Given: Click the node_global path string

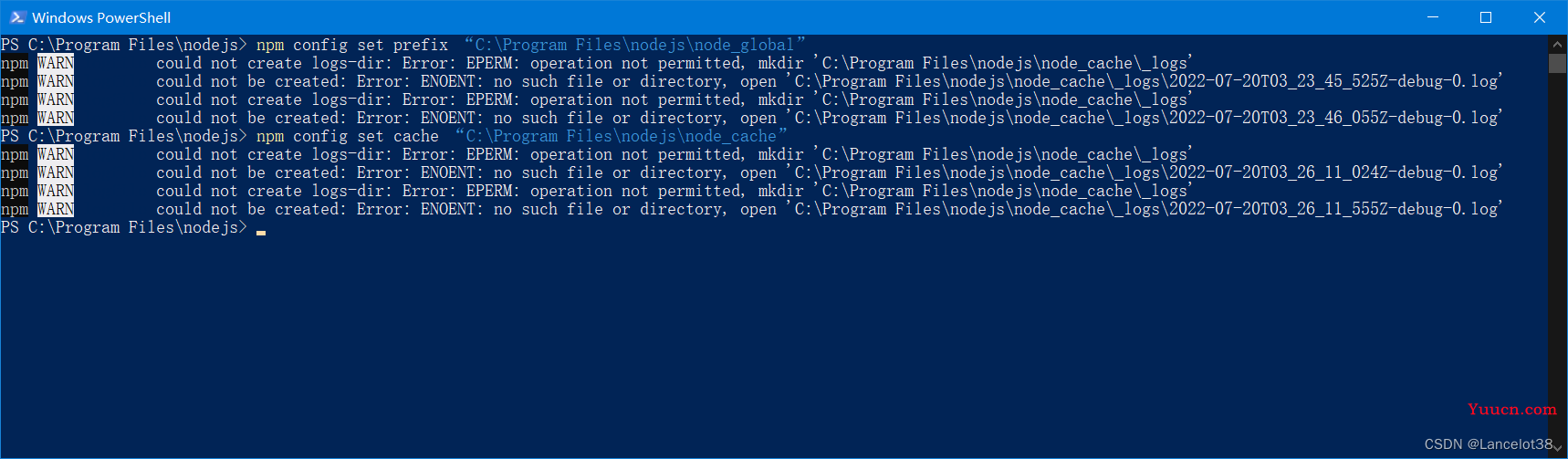Looking at the screenshot, I should 634,45.
